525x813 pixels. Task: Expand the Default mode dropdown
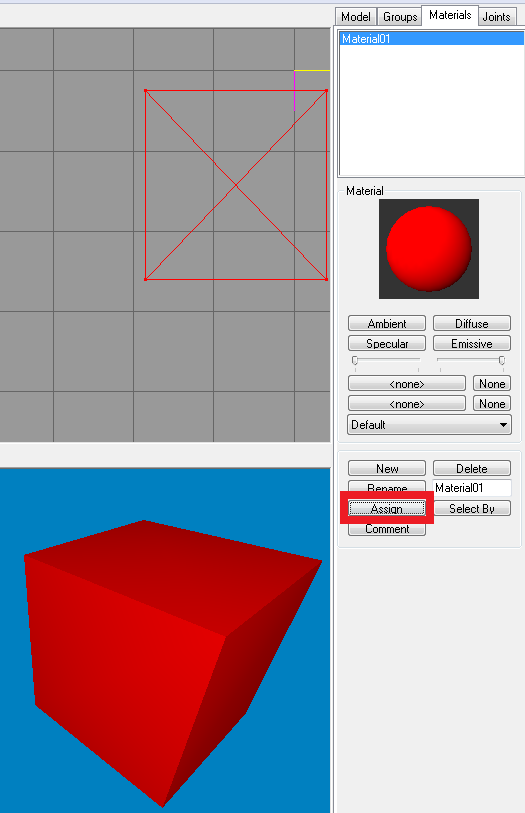[429, 425]
